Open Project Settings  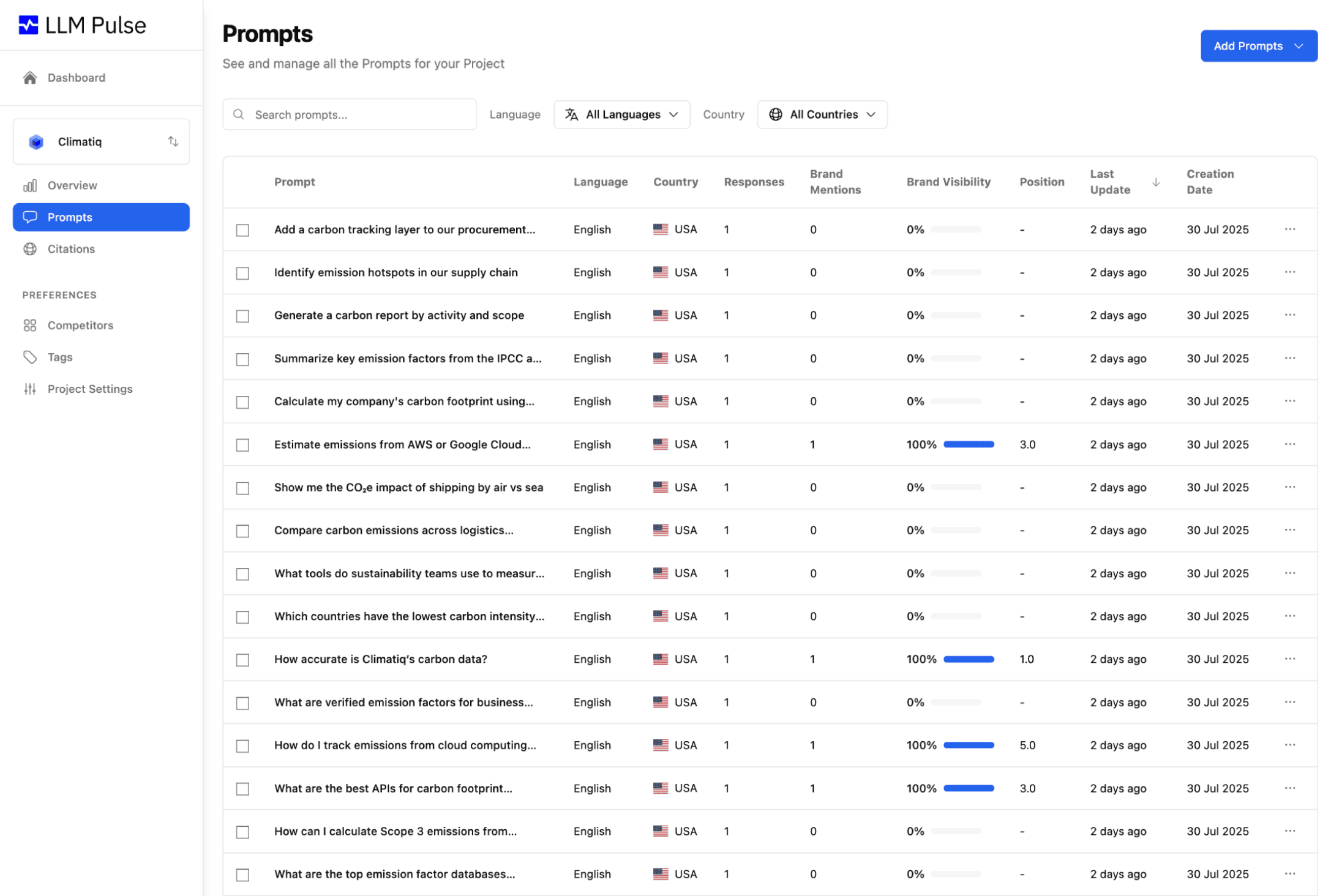coord(101,389)
